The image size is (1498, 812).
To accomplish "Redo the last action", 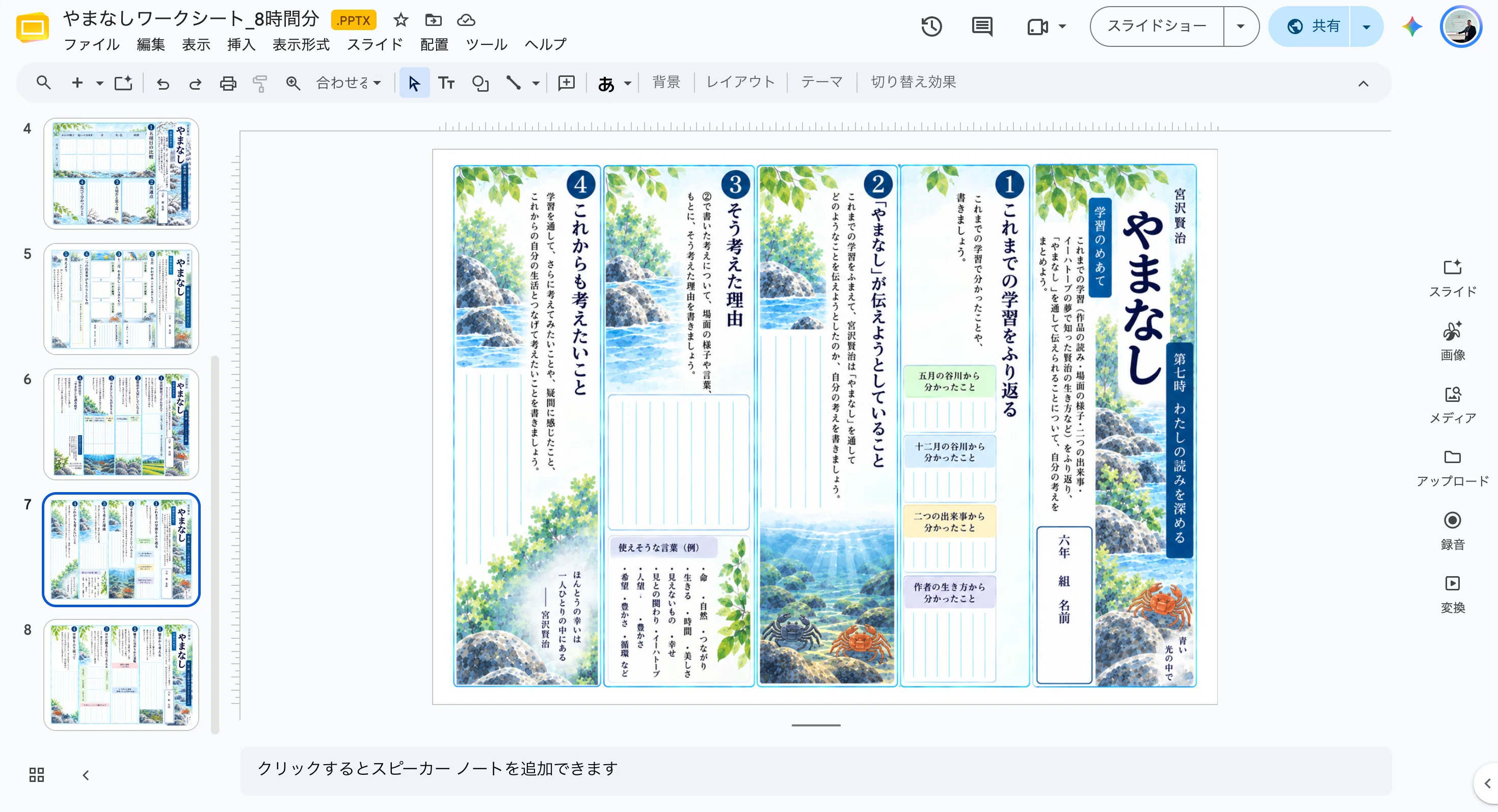I will [195, 83].
